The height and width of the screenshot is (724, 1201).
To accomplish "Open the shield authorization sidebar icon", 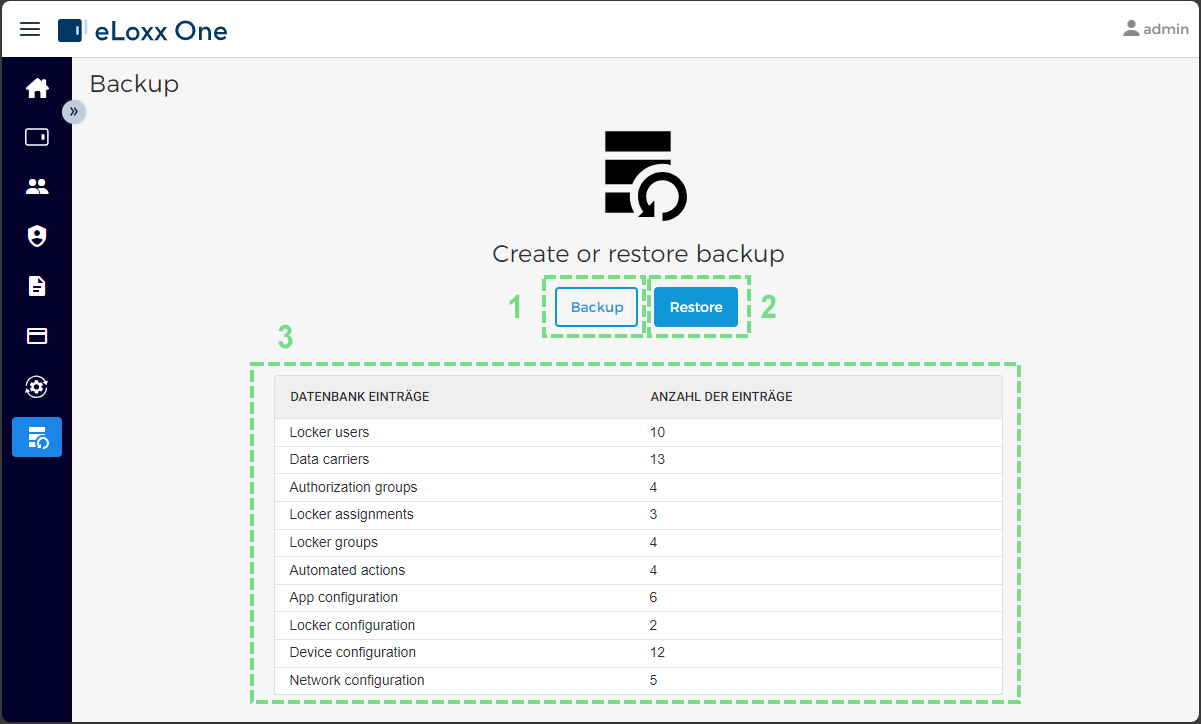I will coord(37,236).
